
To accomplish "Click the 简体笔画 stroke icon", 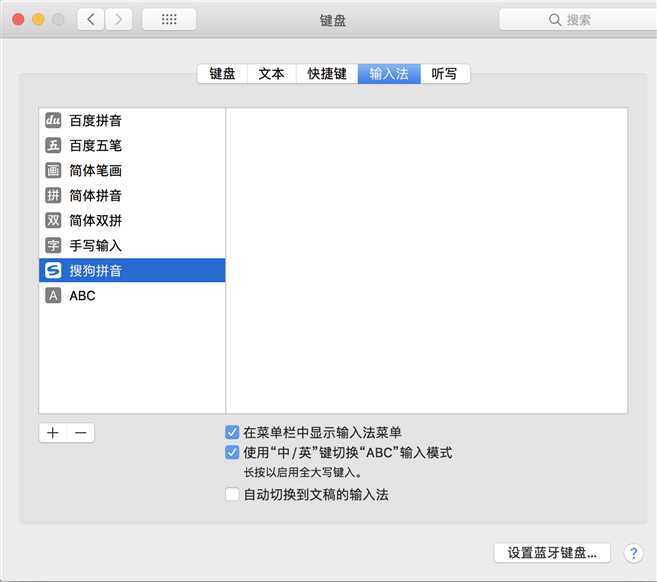I will (53, 171).
